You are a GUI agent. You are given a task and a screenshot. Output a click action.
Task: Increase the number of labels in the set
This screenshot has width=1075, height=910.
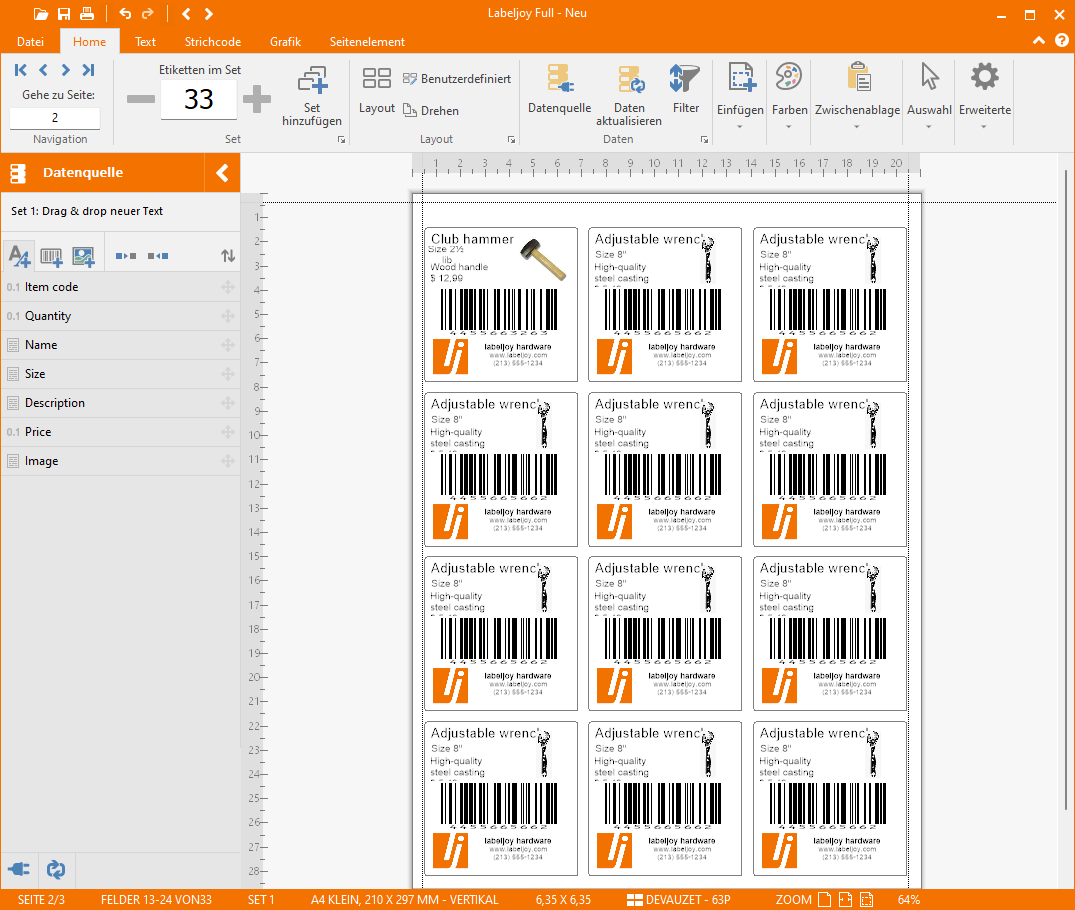pos(257,99)
